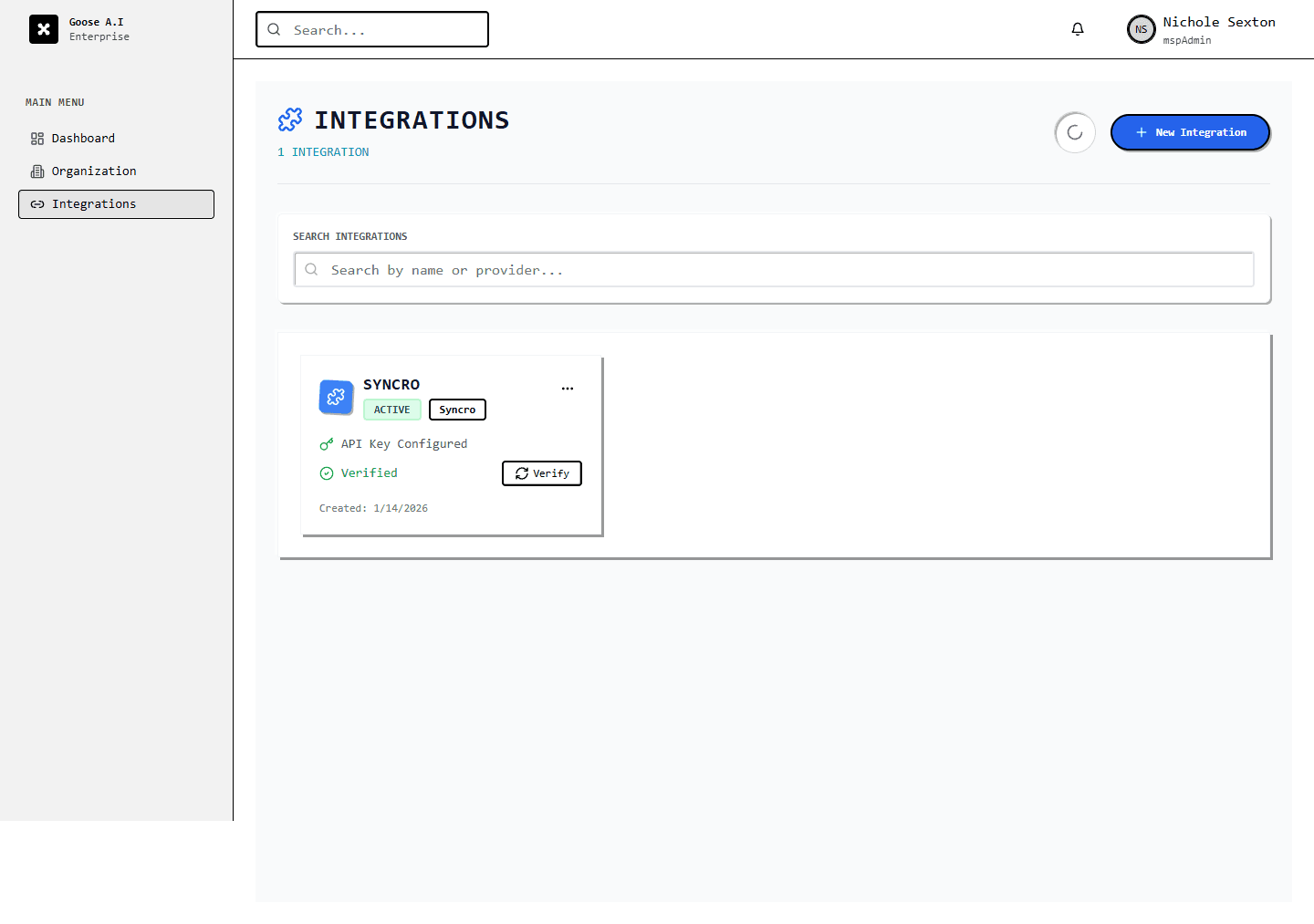Click the green Verified checkmark icon
Image resolution: width=1314 pixels, height=924 pixels.
[327, 473]
